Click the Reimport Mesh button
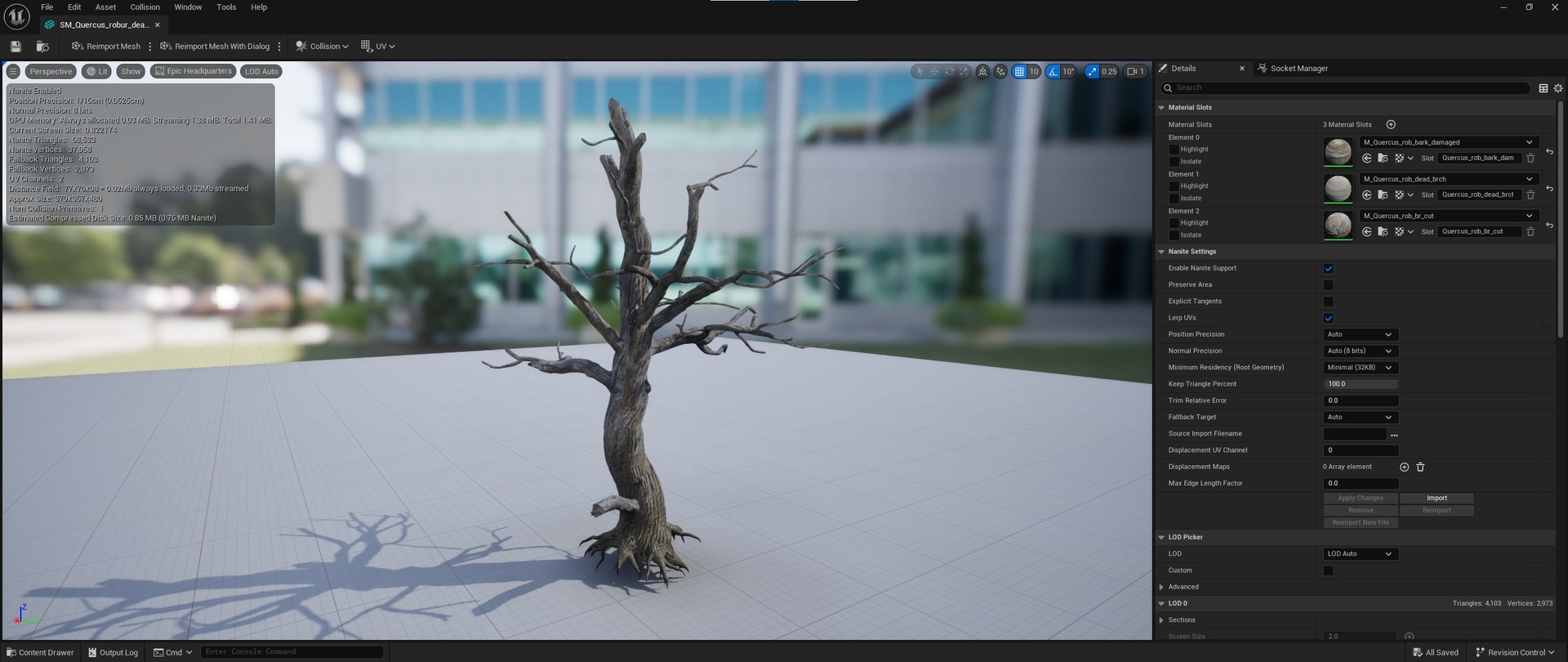Viewport: 1568px width, 662px height. coord(106,47)
